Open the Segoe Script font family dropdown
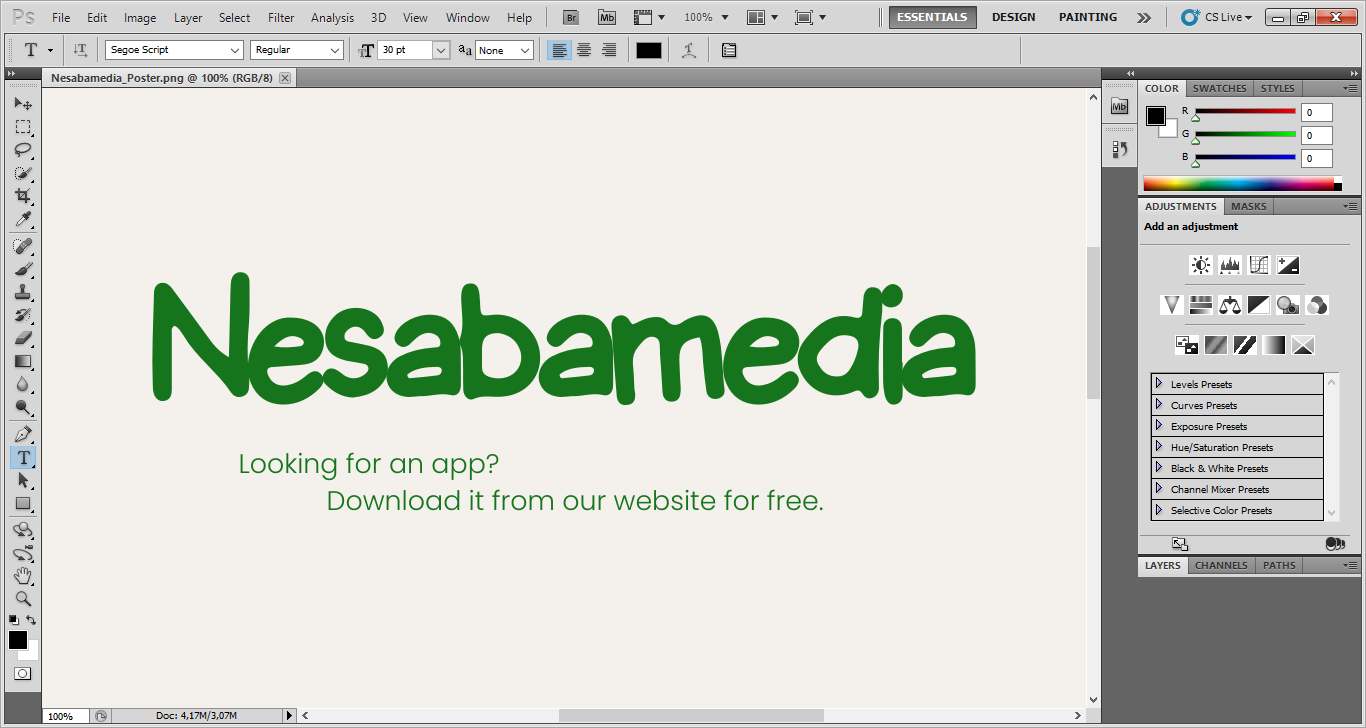This screenshot has height=728, width=1366. coord(174,50)
